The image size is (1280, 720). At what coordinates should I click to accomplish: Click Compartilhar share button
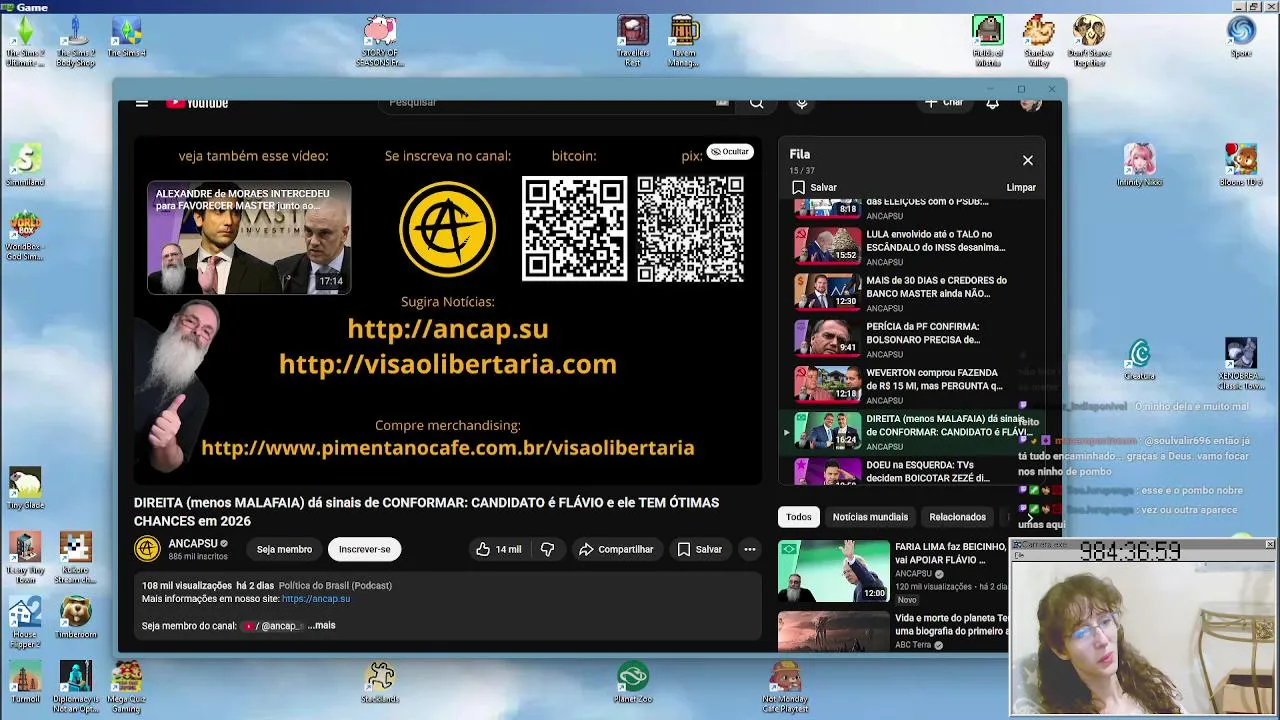pyautogui.click(x=616, y=549)
